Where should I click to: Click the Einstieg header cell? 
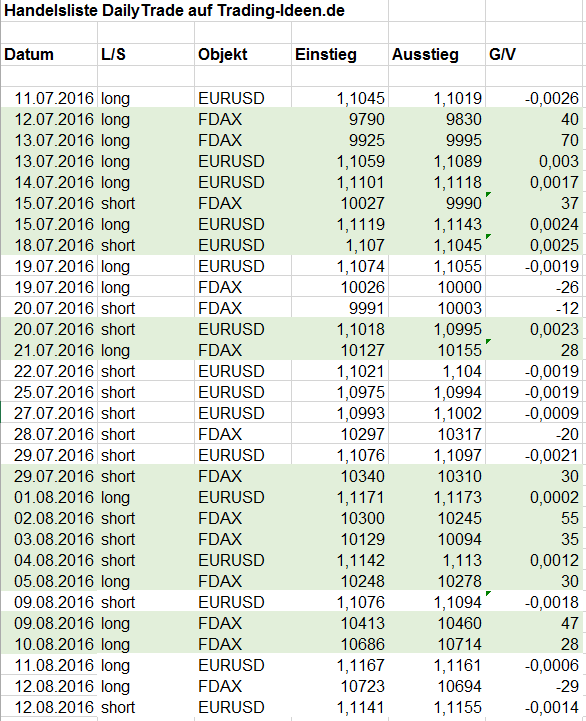click(x=340, y=55)
